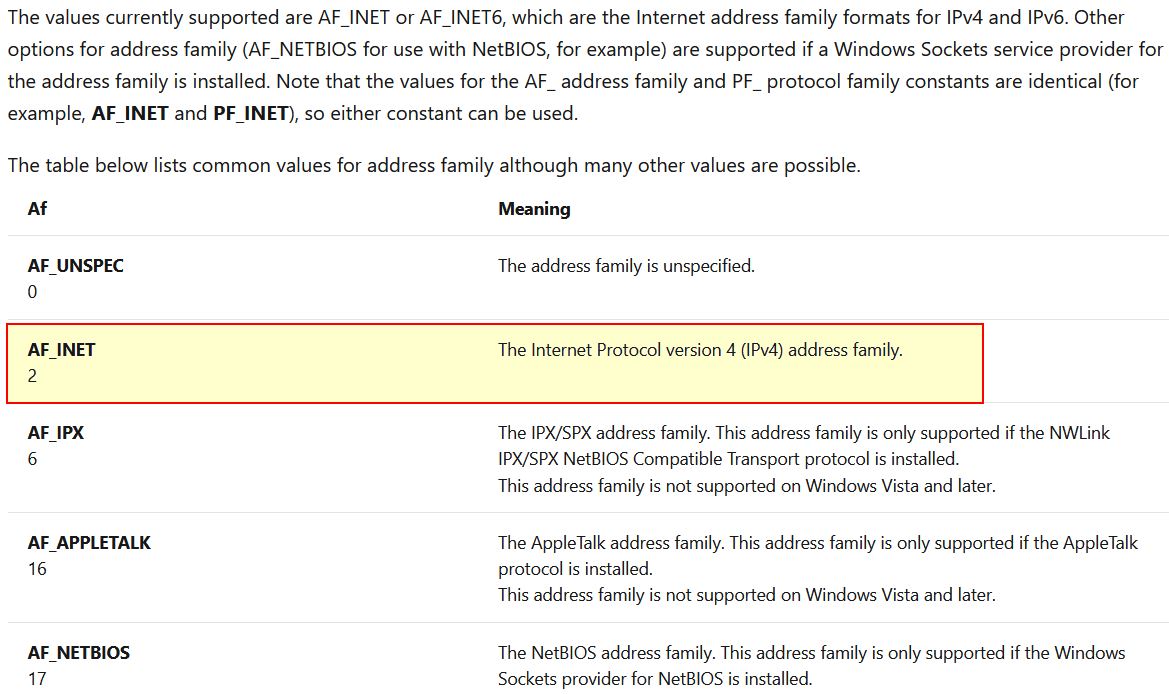The image size is (1169, 694).
Task: Click the AF_APPLETALK entry label
Action: pos(89,543)
